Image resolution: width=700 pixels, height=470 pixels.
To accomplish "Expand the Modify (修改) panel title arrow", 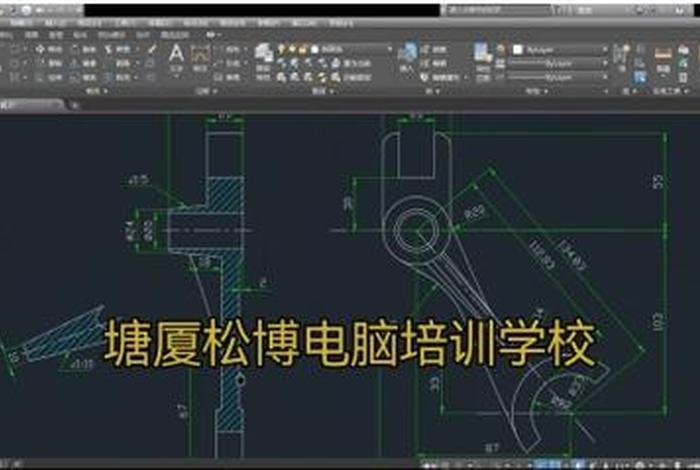I will point(106,91).
